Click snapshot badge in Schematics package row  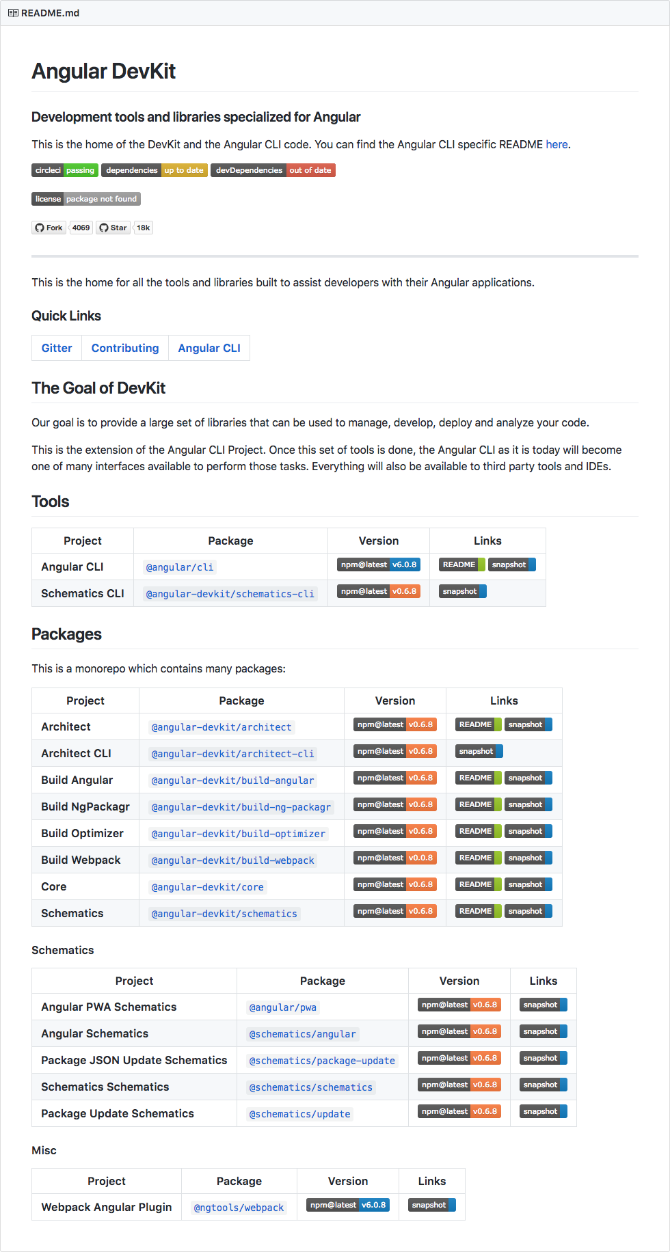[x=529, y=911]
